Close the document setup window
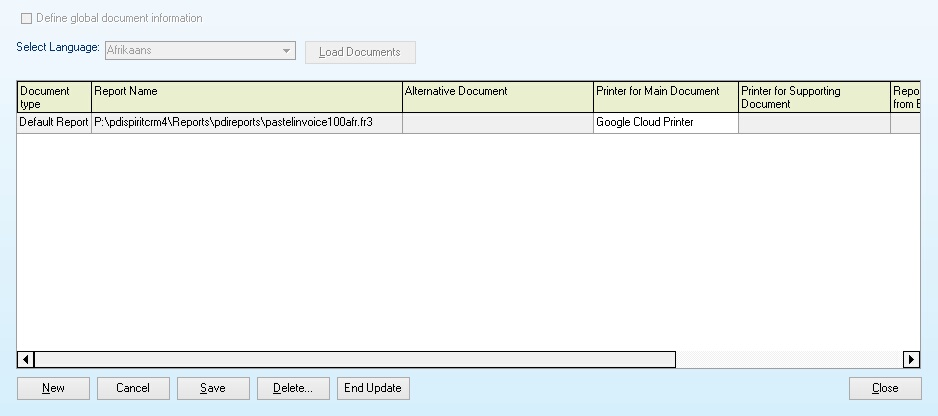 tap(884, 388)
